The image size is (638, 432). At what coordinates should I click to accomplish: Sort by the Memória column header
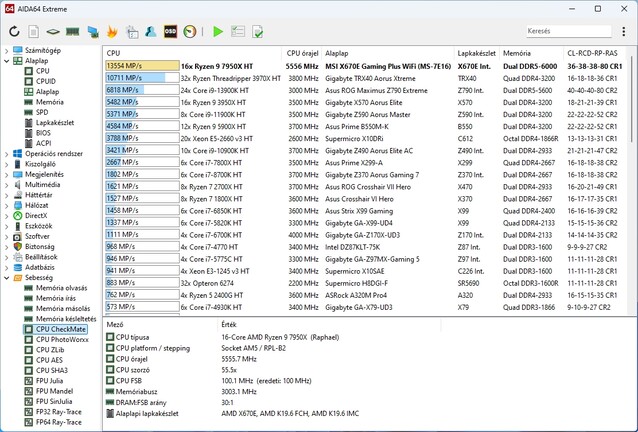tap(532, 53)
